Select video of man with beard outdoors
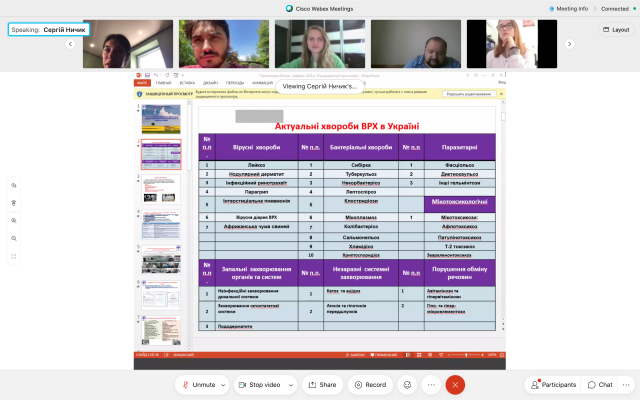Image resolution: width=640 pixels, height=400 pixels. point(224,44)
